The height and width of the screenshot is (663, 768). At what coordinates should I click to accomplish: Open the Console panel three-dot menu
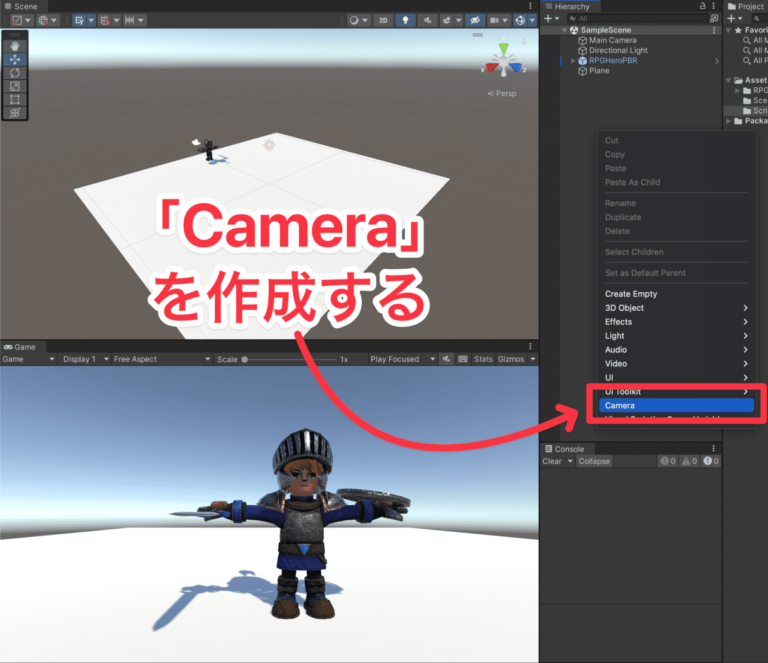tap(713, 448)
